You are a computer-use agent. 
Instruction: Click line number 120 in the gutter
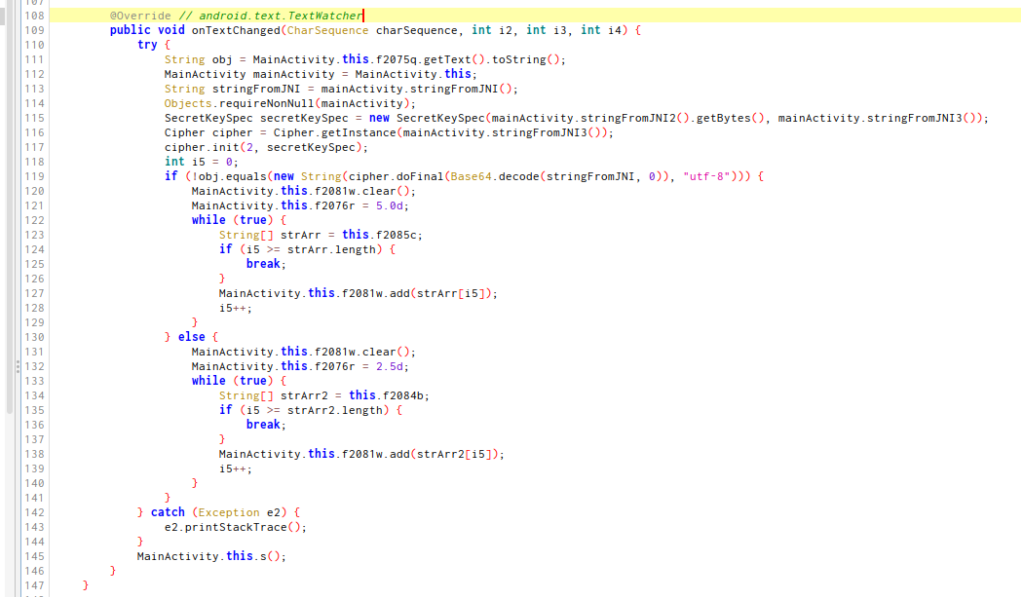(x=35, y=191)
